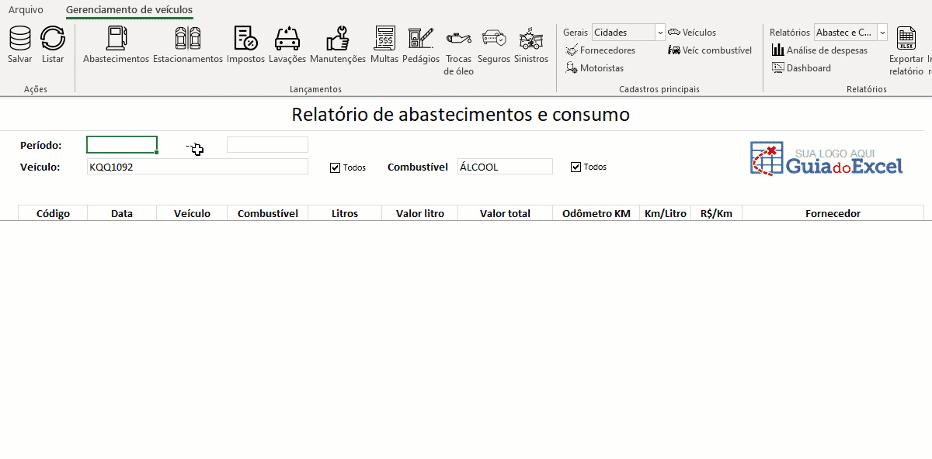Open the Manutenções icon
Image resolution: width=932 pixels, height=459 pixels.
[338, 39]
